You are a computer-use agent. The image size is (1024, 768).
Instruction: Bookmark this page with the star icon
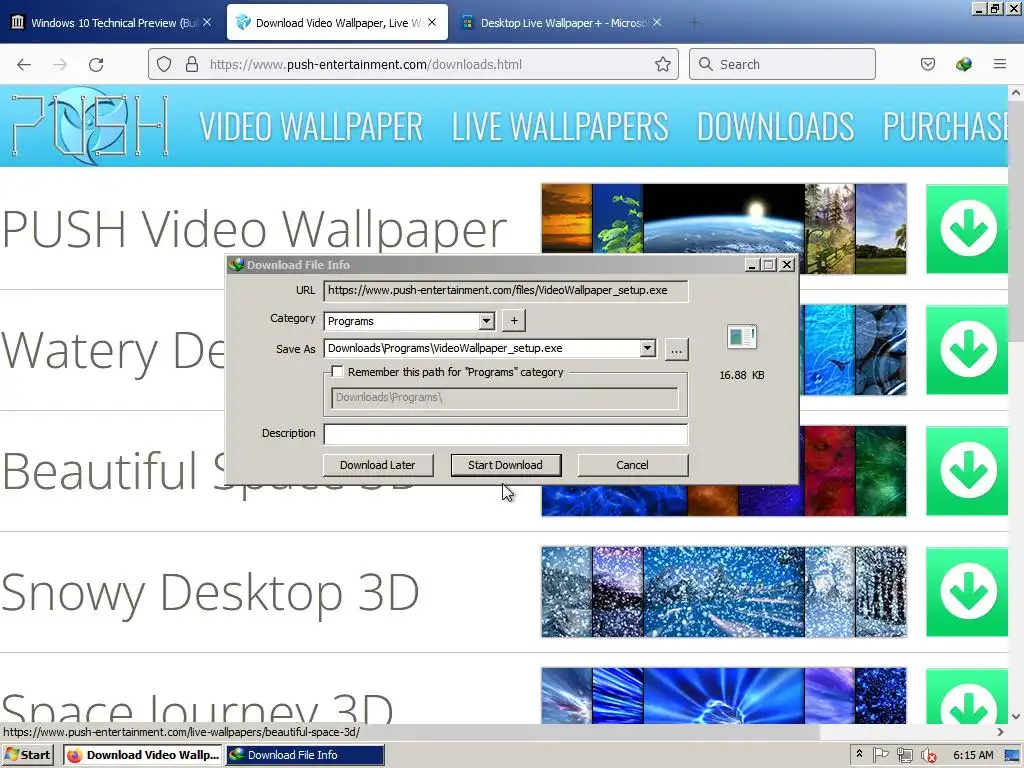(663, 64)
